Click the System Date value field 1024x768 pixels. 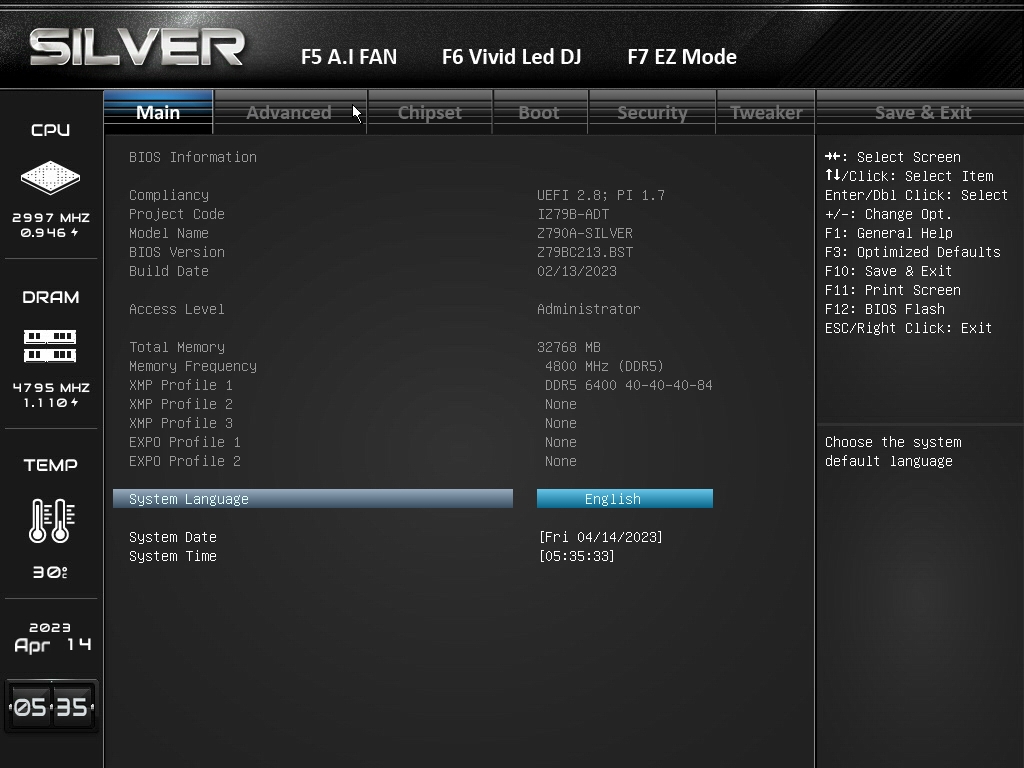(601, 537)
